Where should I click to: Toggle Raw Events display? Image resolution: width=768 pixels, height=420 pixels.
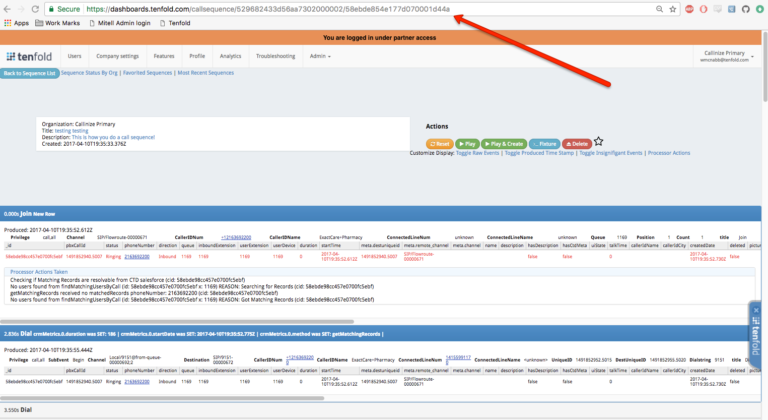[478, 153]
